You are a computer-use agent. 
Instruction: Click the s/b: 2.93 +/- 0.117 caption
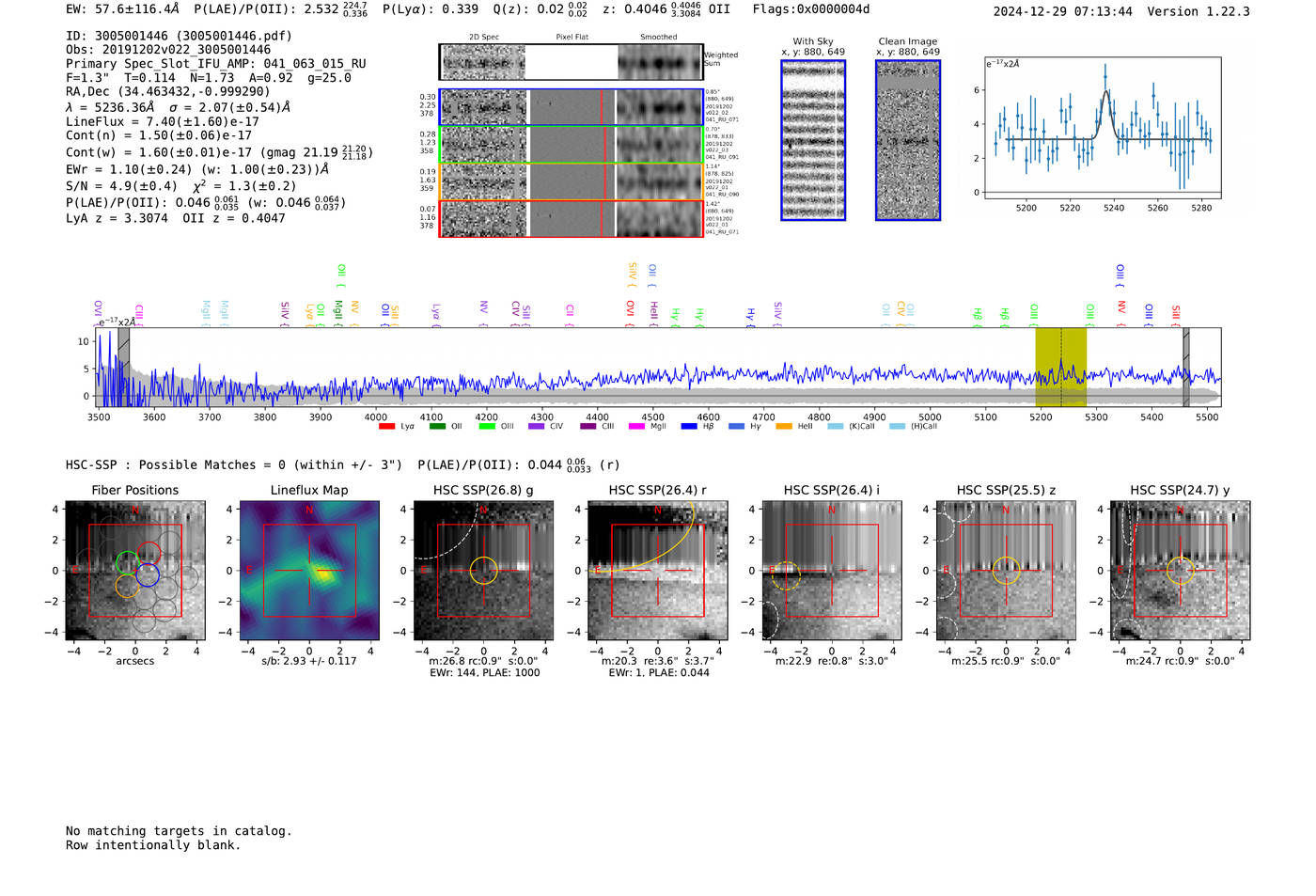pyautogui.click(x=309, y=661)
